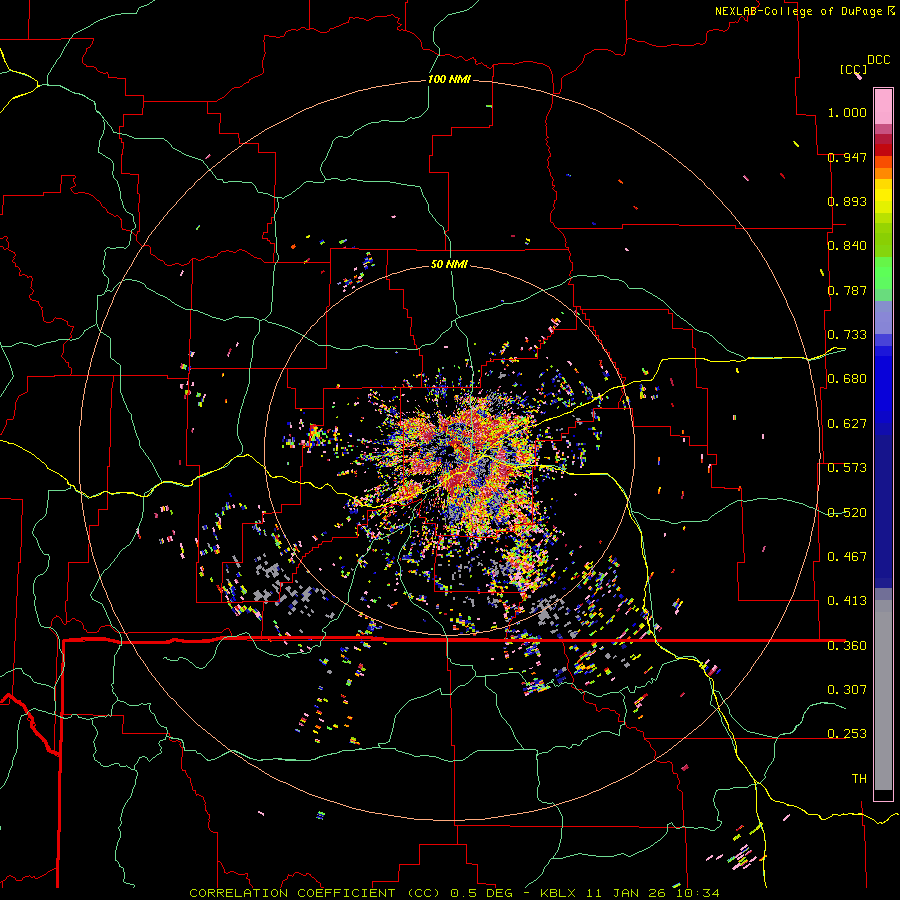
Task: Click the 0.840 scale value
Action: point(847,246)
